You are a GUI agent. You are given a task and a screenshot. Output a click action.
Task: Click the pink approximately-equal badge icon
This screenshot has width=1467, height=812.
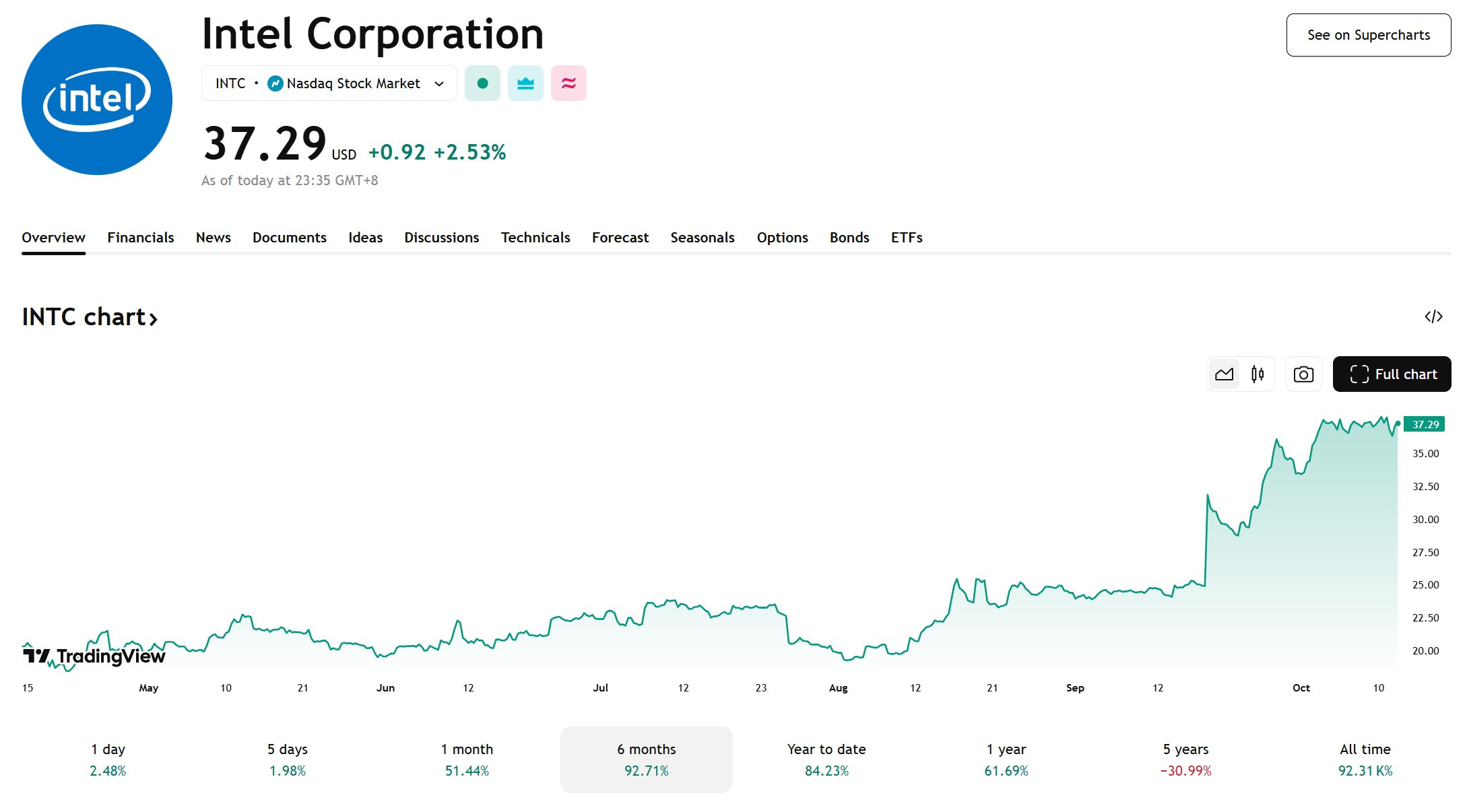pyautogui.click(x=568, y=83)
